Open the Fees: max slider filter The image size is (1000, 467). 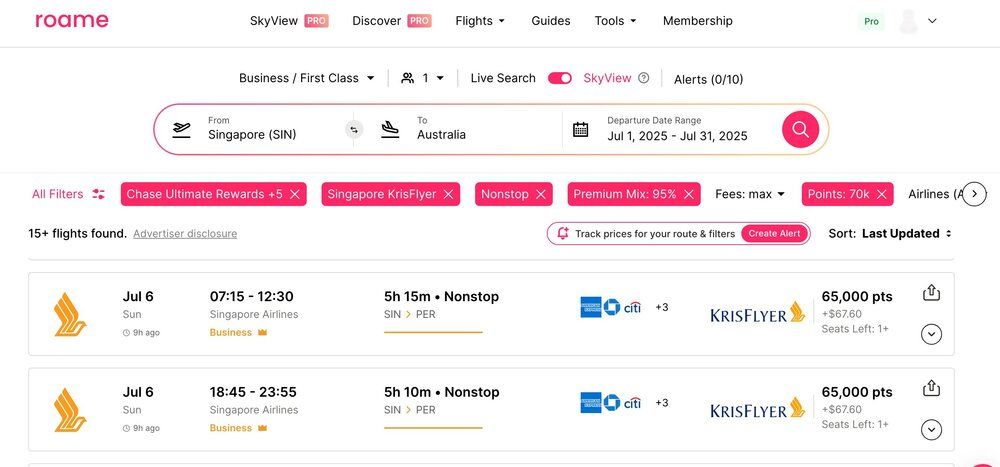[x=750, y=194]
